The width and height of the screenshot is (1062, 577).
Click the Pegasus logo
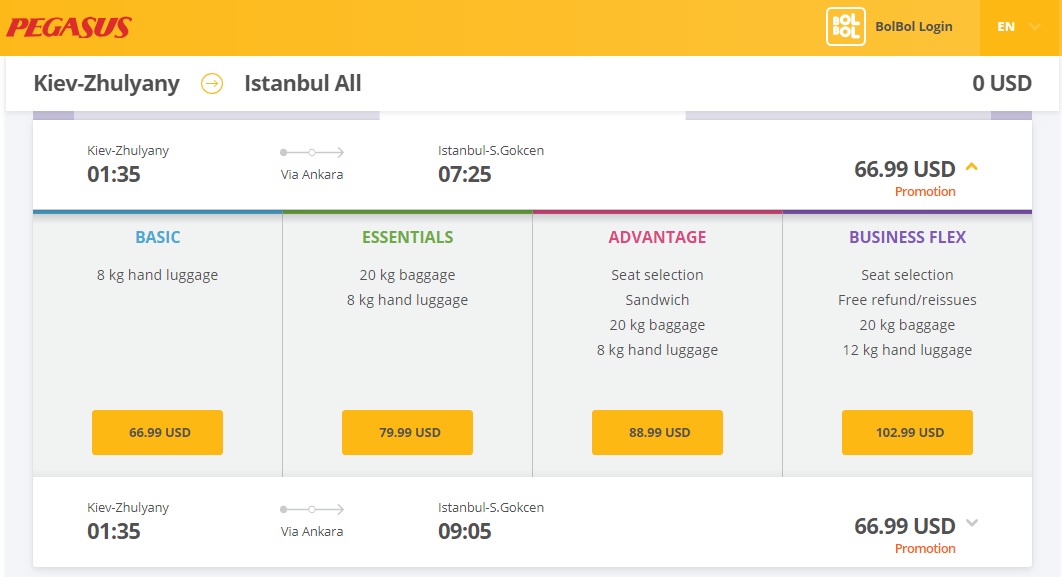click(x=68, y=27)
